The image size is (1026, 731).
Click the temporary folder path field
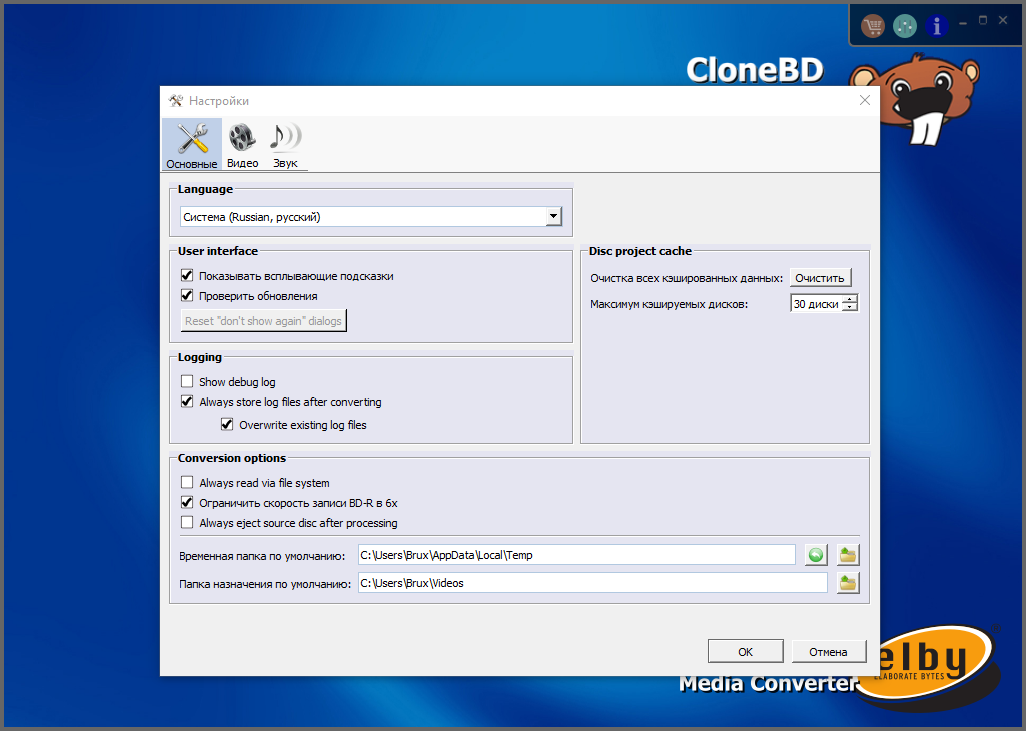point(576,555)
